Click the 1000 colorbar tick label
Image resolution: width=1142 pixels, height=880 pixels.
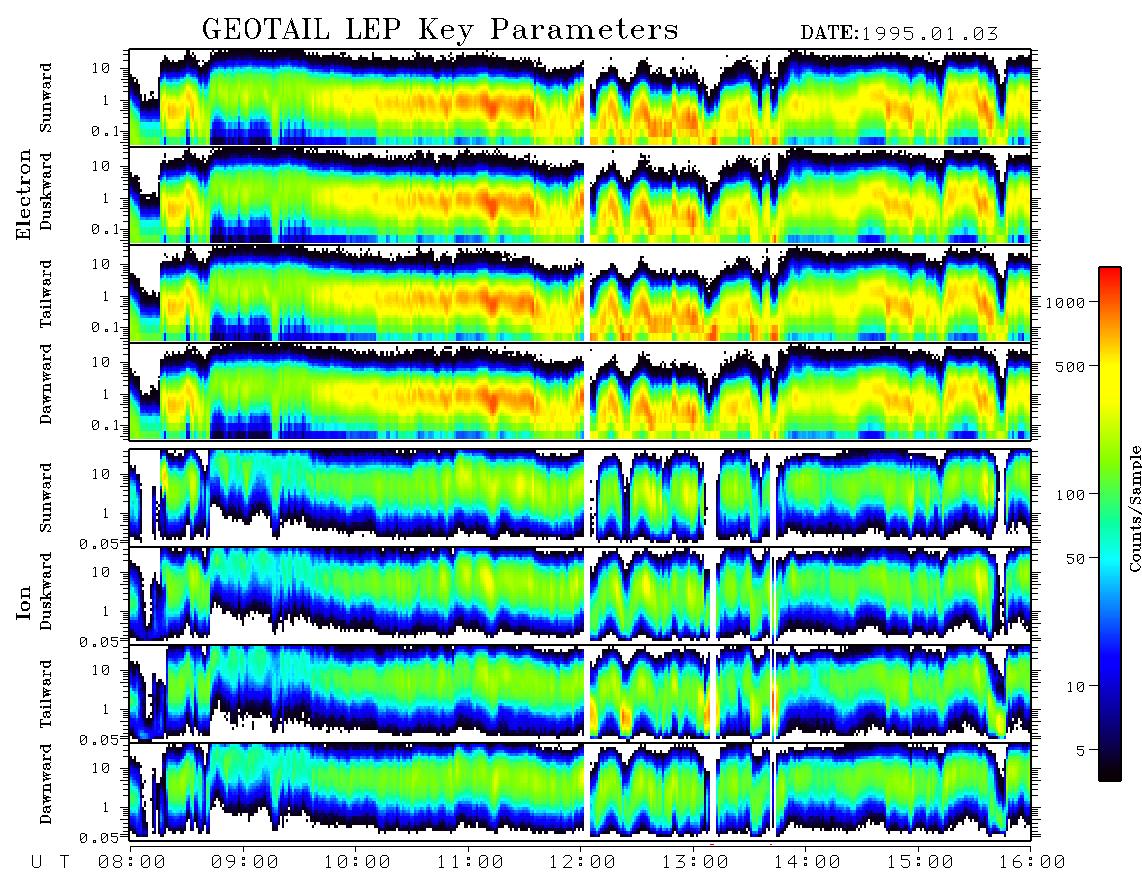pyautogui.click(x=1066, y=302)
